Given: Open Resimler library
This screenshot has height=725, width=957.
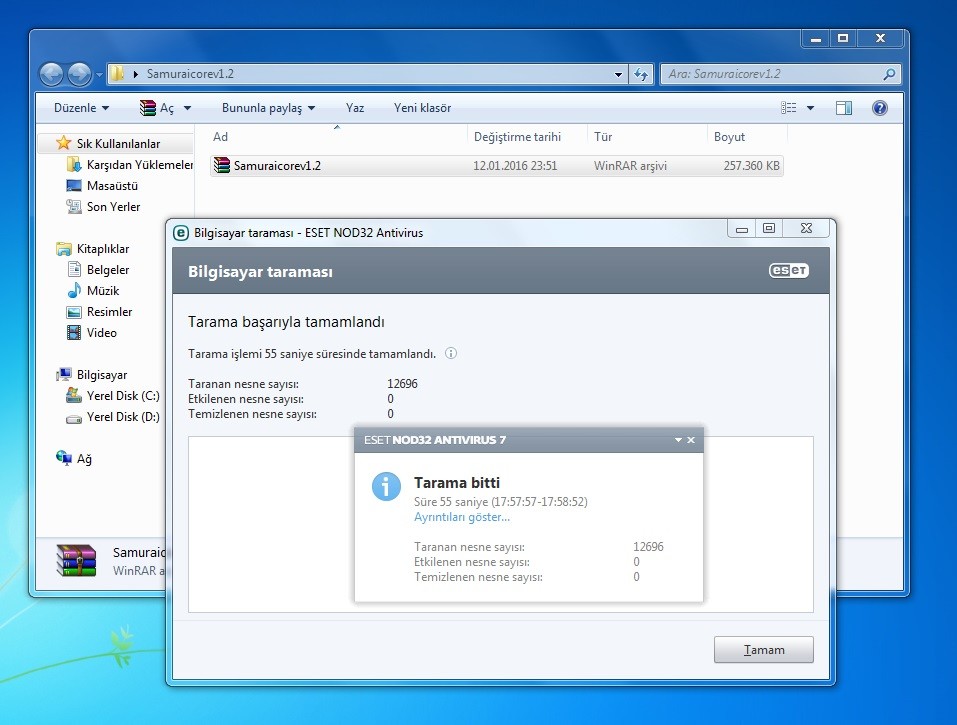Looking at the screenshot, I should pos(109,312).
